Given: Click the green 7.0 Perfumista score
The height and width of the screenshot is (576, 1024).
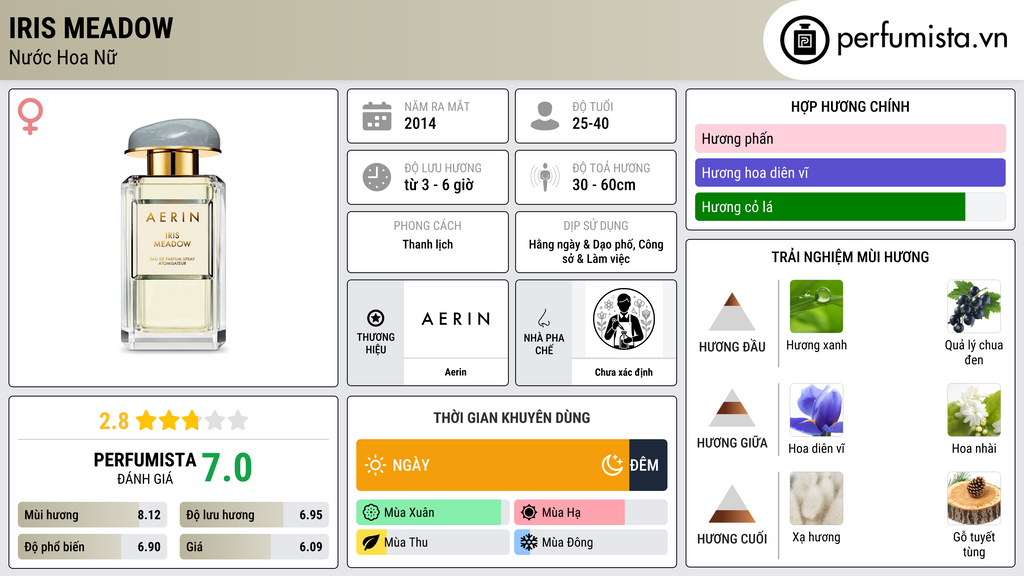Looking at the screenshot, I should click(x=227, y=468).
